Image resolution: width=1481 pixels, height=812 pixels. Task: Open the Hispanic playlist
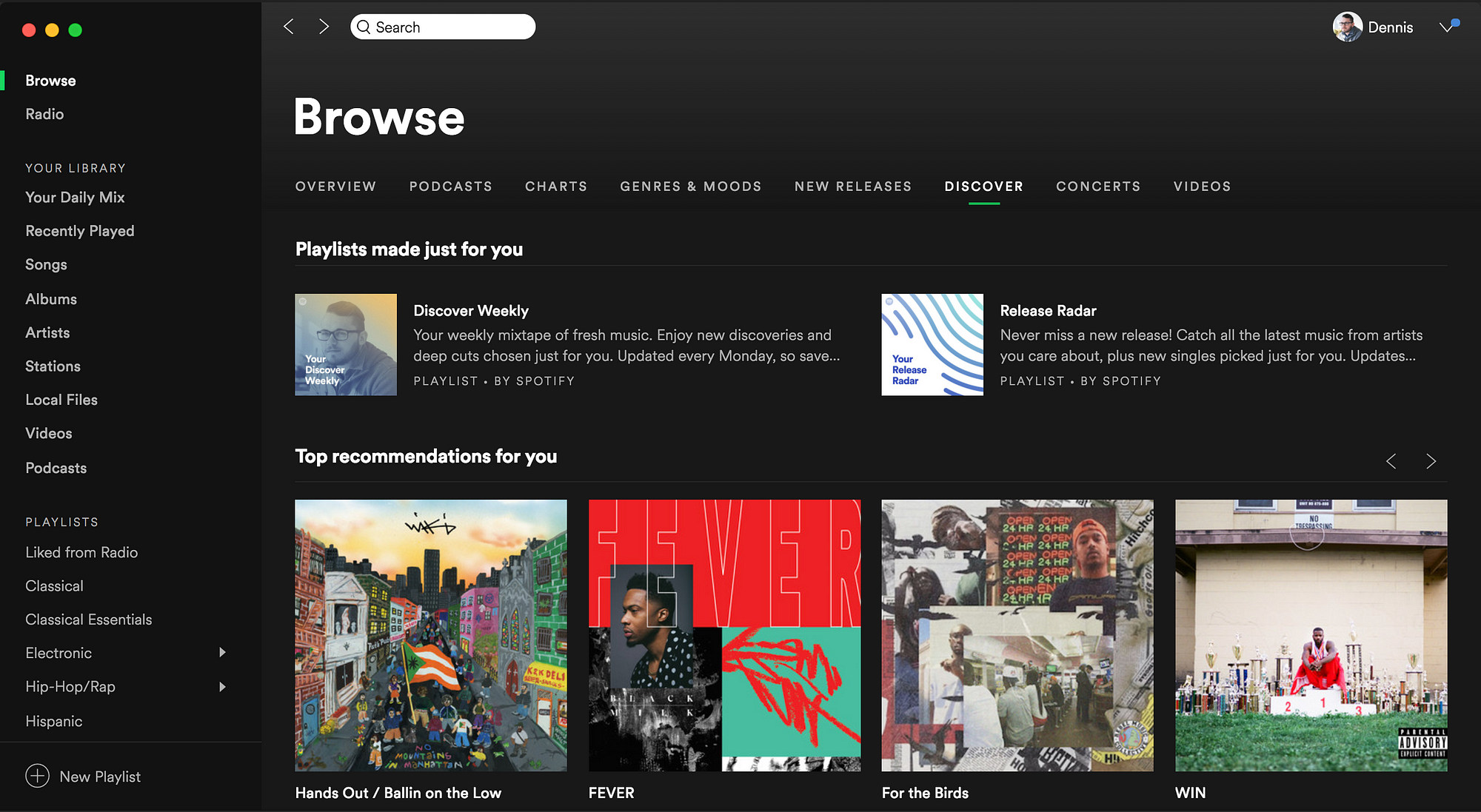[54, 721]
